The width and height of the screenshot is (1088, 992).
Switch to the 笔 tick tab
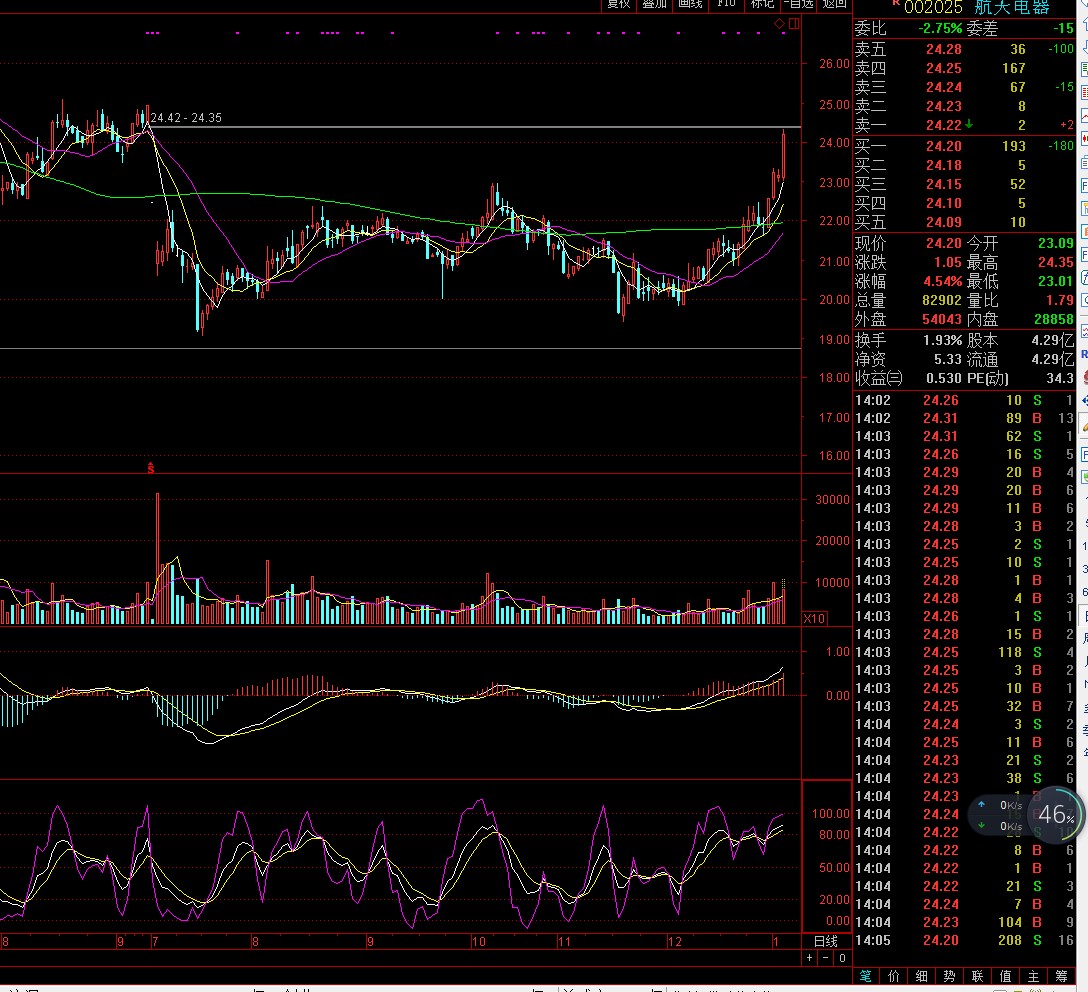point(866,976)
